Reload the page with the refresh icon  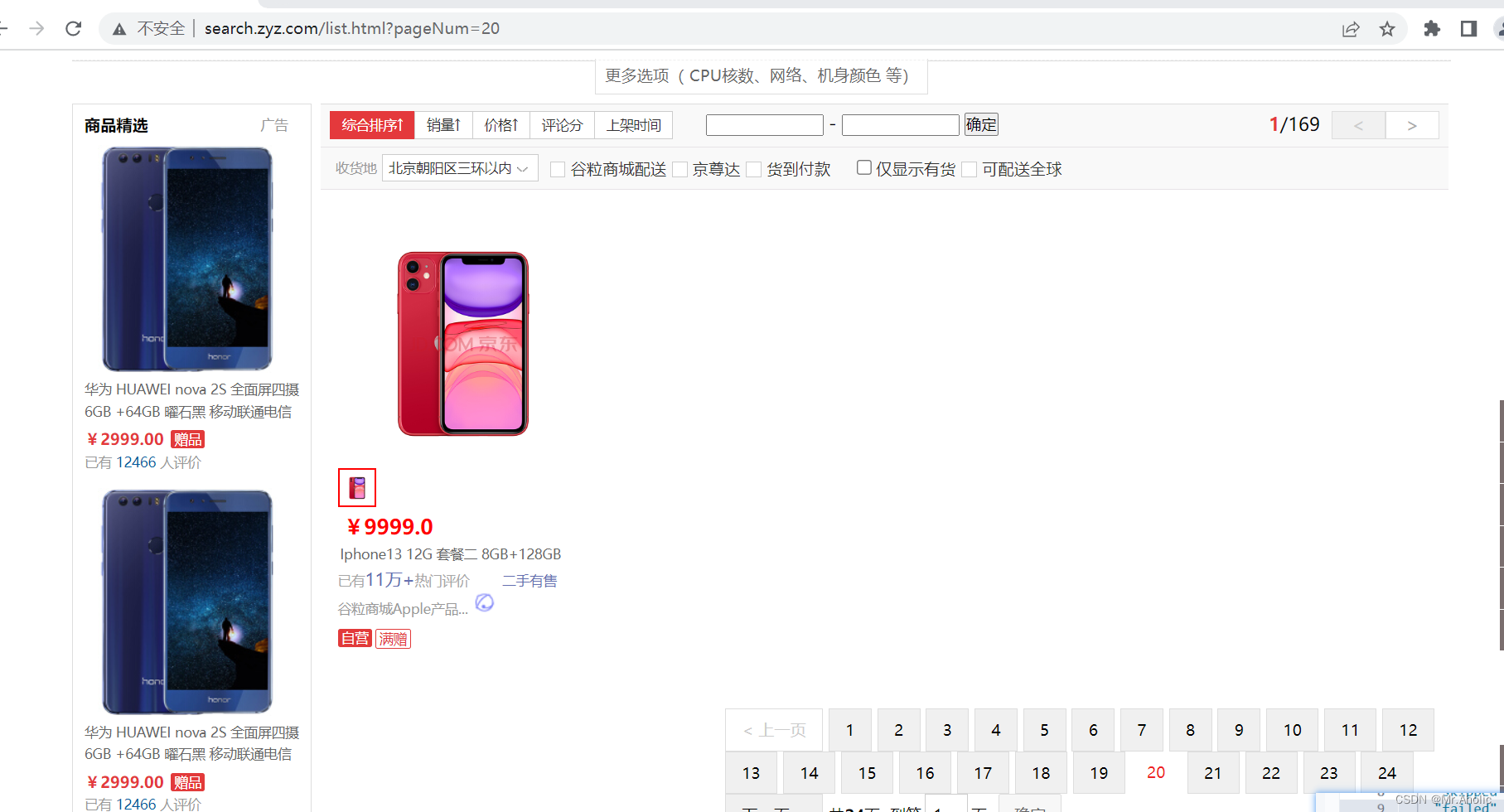(74, 29)
